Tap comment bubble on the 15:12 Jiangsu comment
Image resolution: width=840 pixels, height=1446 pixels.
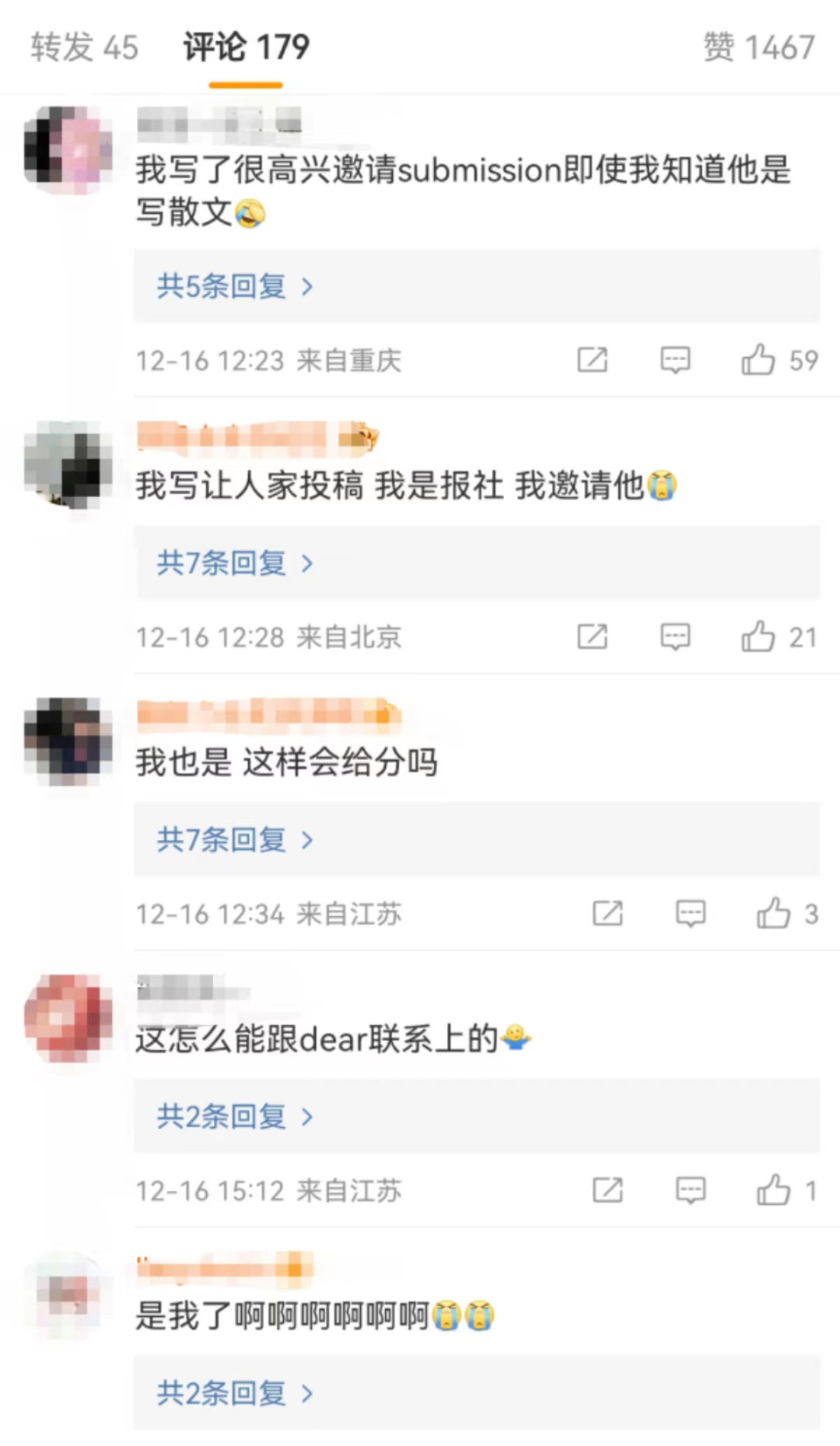coord(691,1191)
